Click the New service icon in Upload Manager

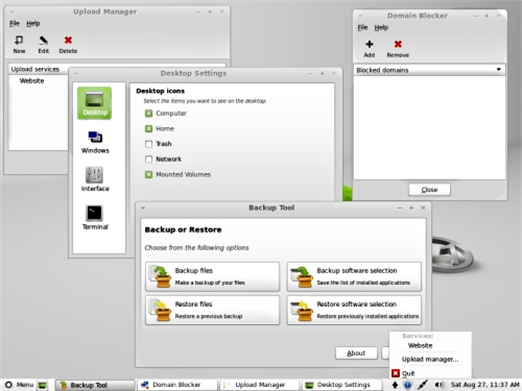19,40
